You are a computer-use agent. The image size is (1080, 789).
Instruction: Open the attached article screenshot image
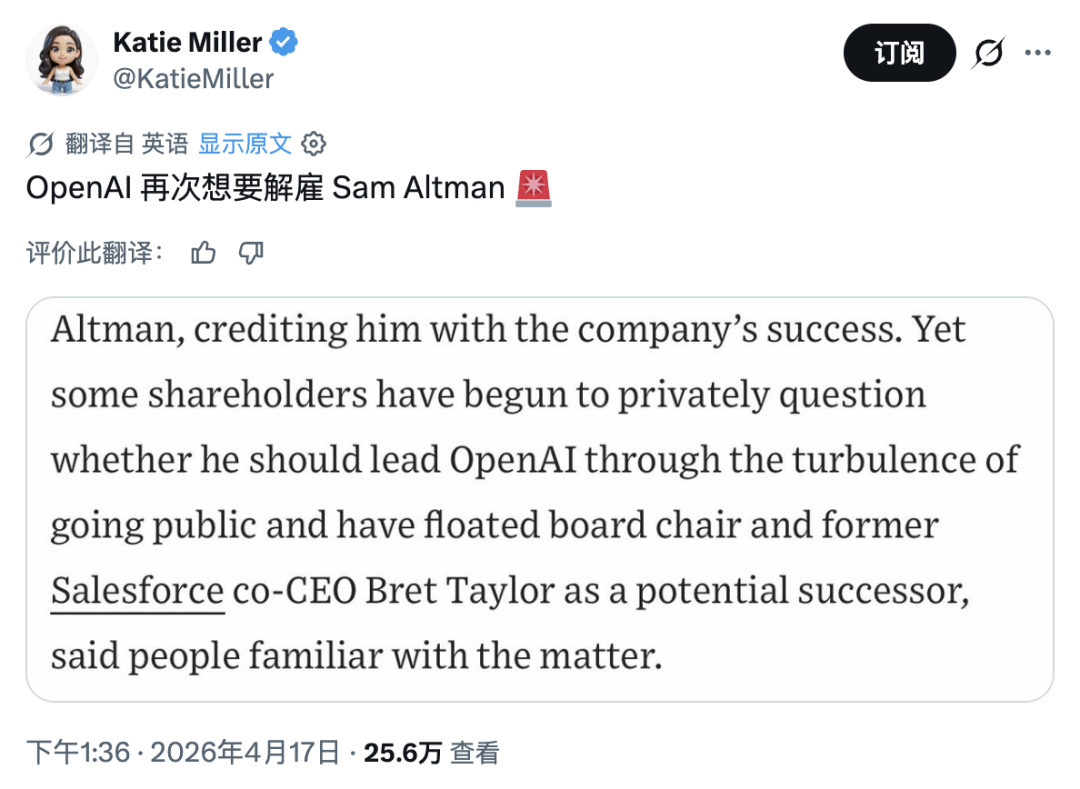[540, 498]
